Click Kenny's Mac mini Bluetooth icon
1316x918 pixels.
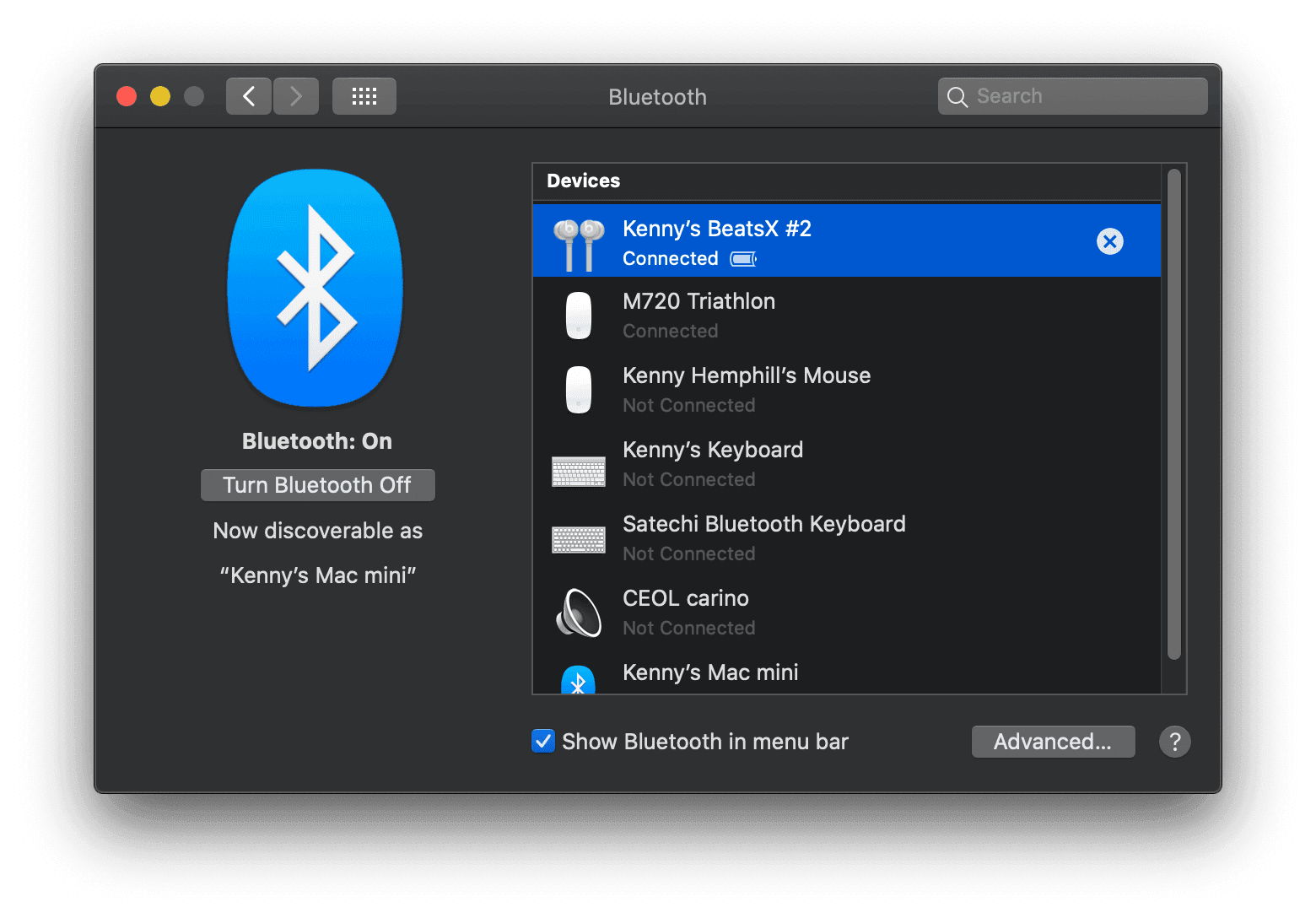coord(579,679)
